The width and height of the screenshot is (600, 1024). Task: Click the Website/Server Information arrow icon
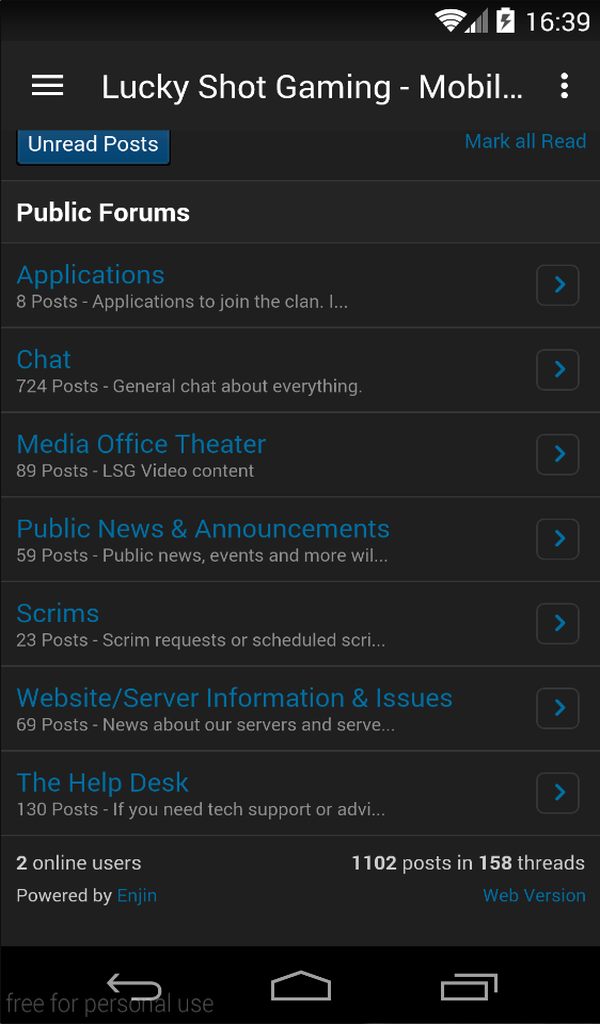click(x=558, y=708)
